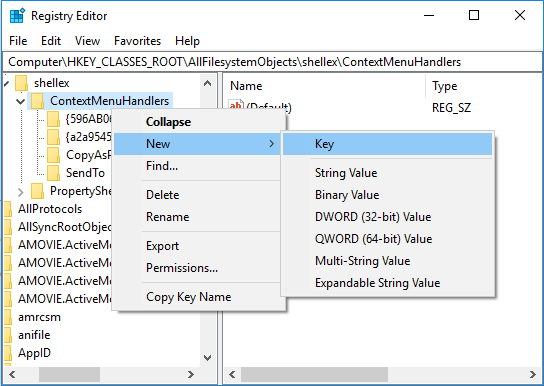Choose Export in the context menu
The image size is (544, 386).
pyautogui.click(x=196, y=246)
